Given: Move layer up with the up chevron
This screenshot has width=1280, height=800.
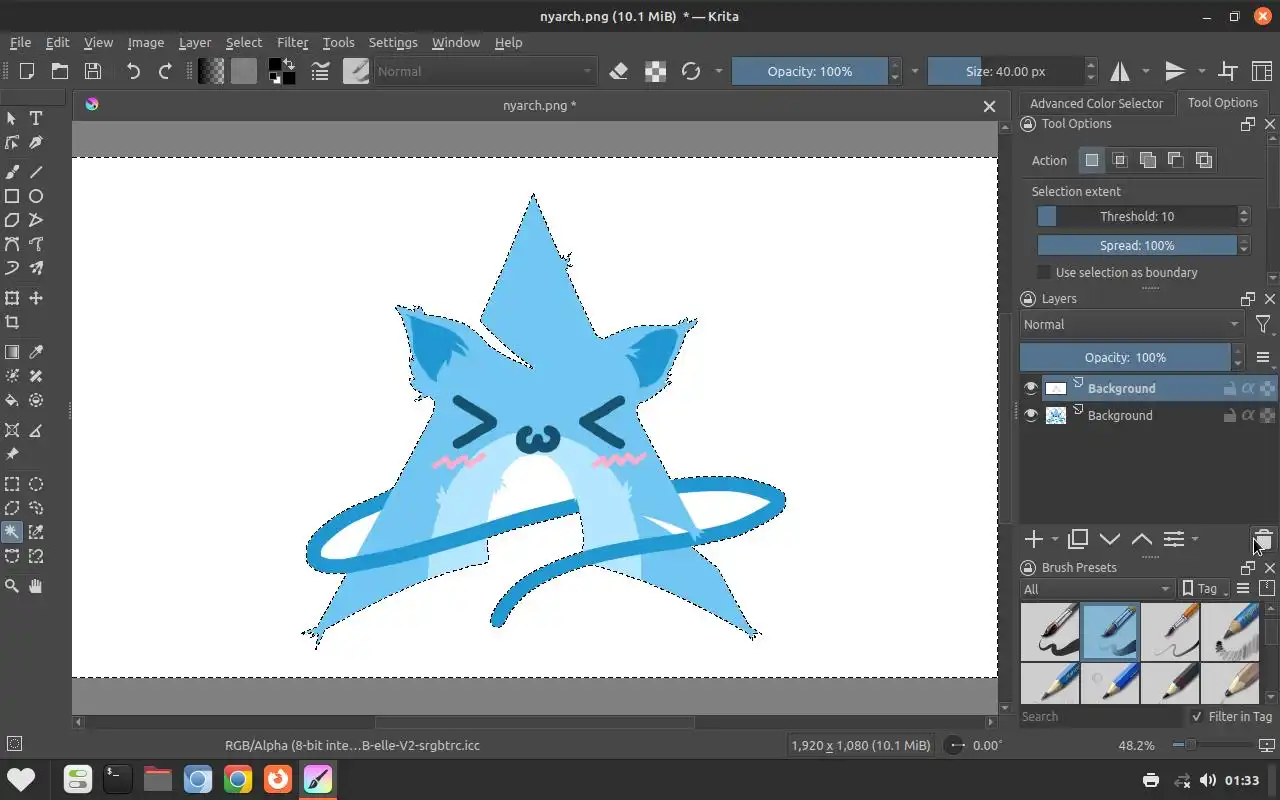Looking at the screenshot, I should (x=1142, y=539).
